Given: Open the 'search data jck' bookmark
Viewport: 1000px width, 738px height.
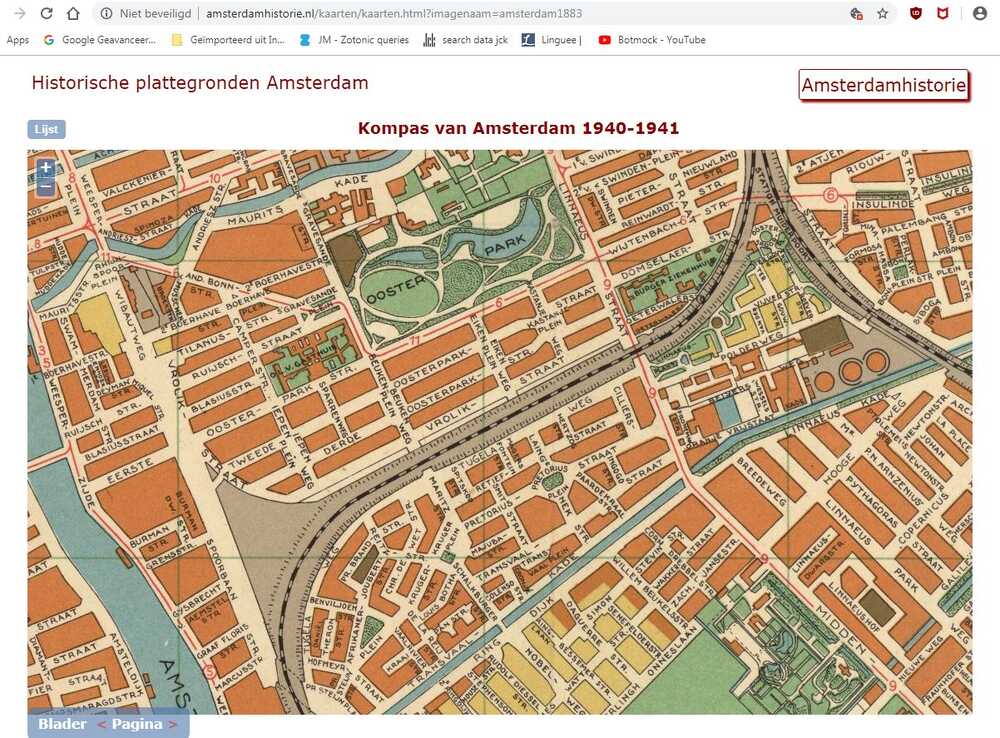Looking at the screenshot, I should click(x=466, y=40).
